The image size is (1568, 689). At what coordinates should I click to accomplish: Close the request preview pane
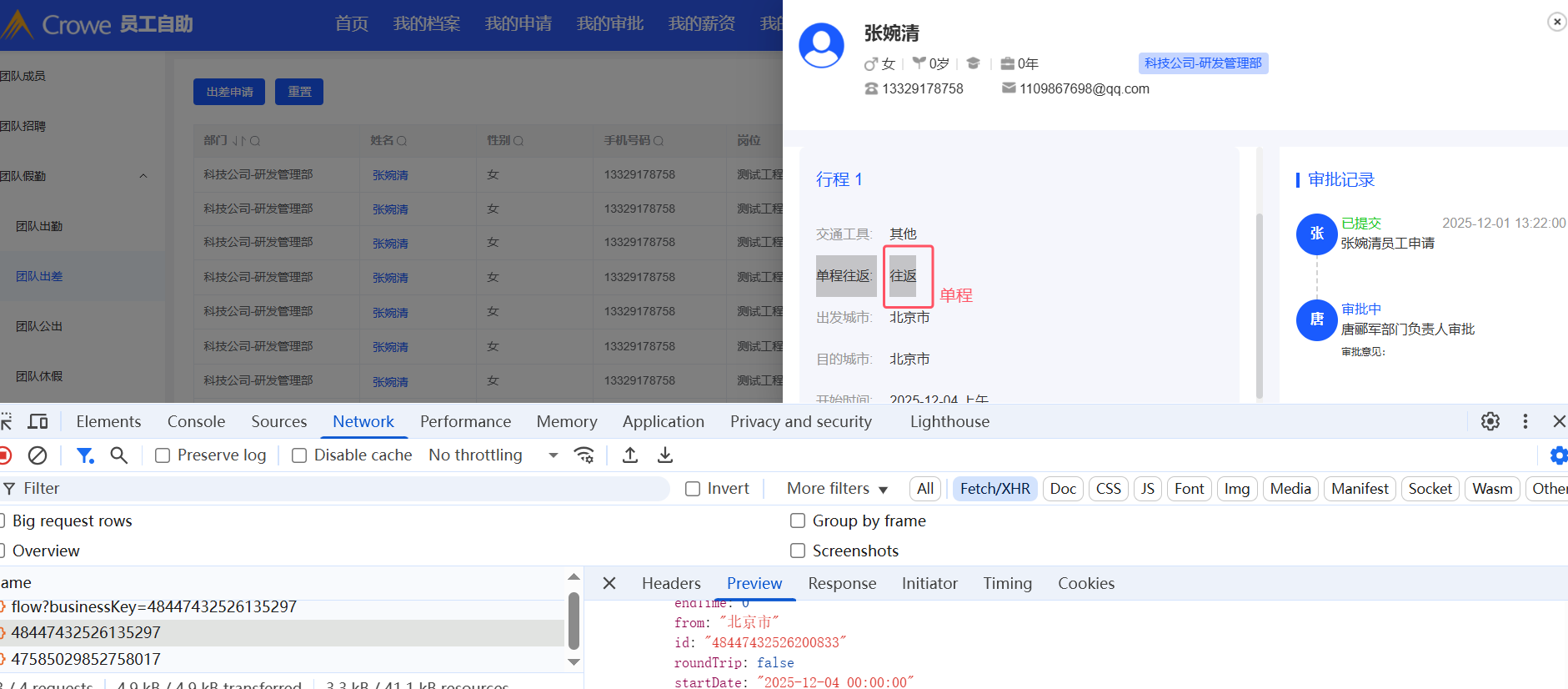(609, 583)
